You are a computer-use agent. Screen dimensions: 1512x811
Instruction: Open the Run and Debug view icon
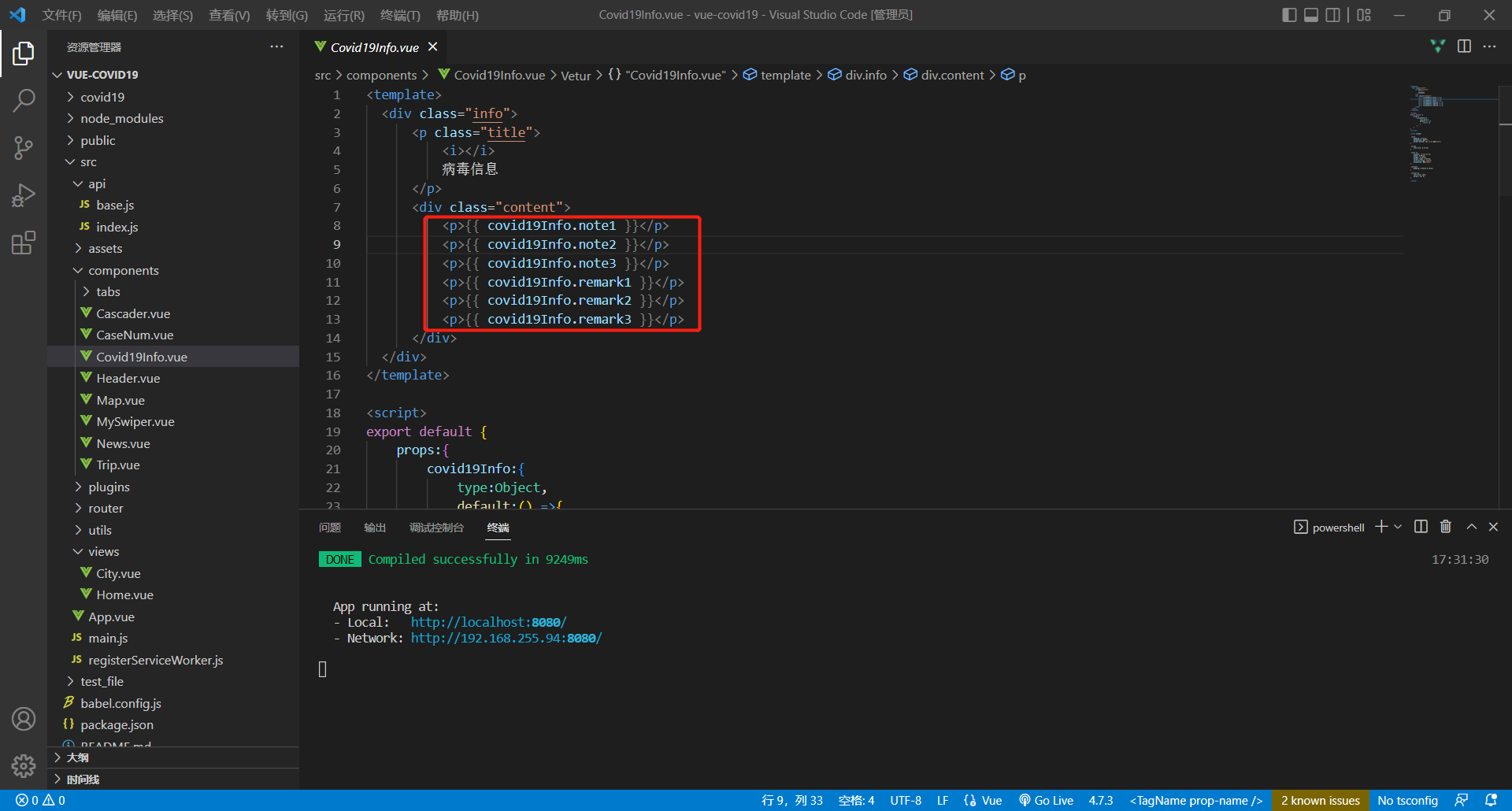tap(24, 194)
